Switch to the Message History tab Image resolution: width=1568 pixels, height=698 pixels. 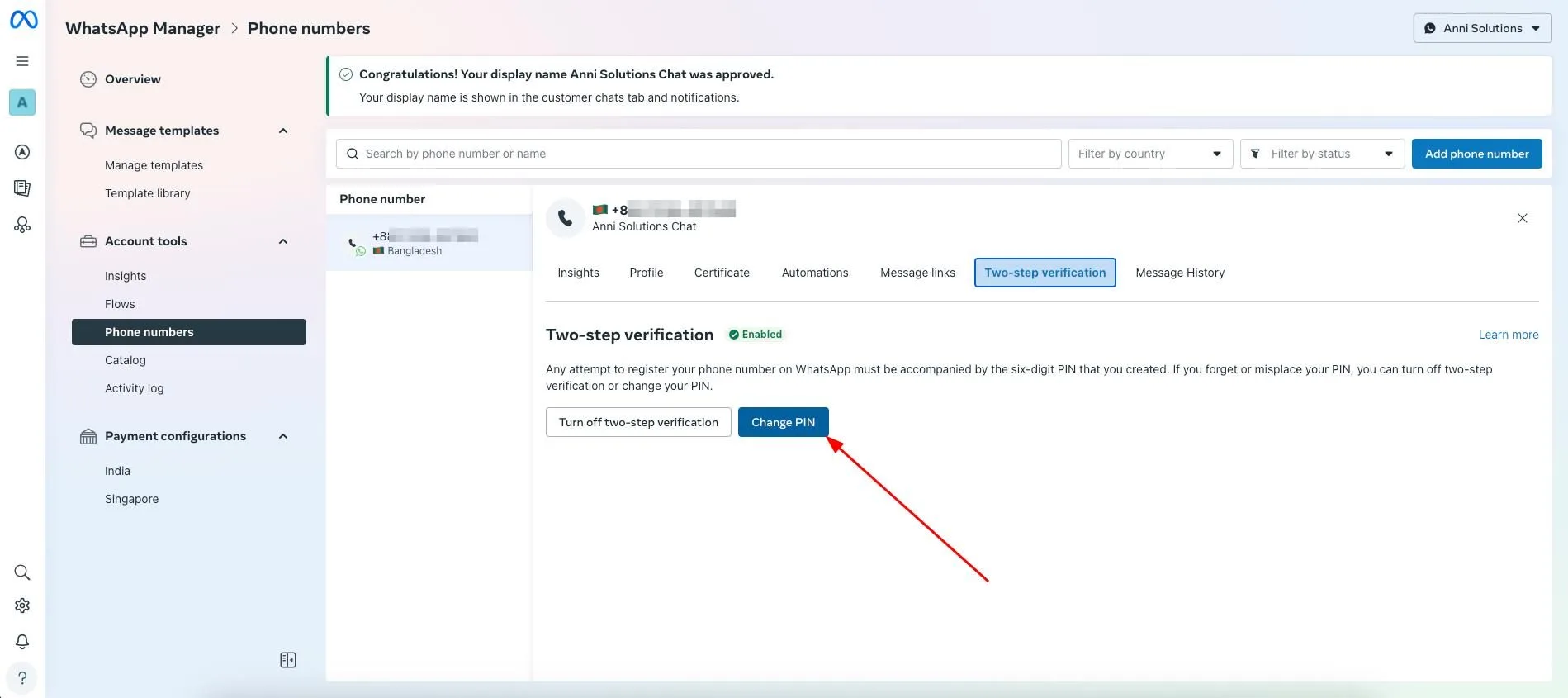[x=1180, y=273]
